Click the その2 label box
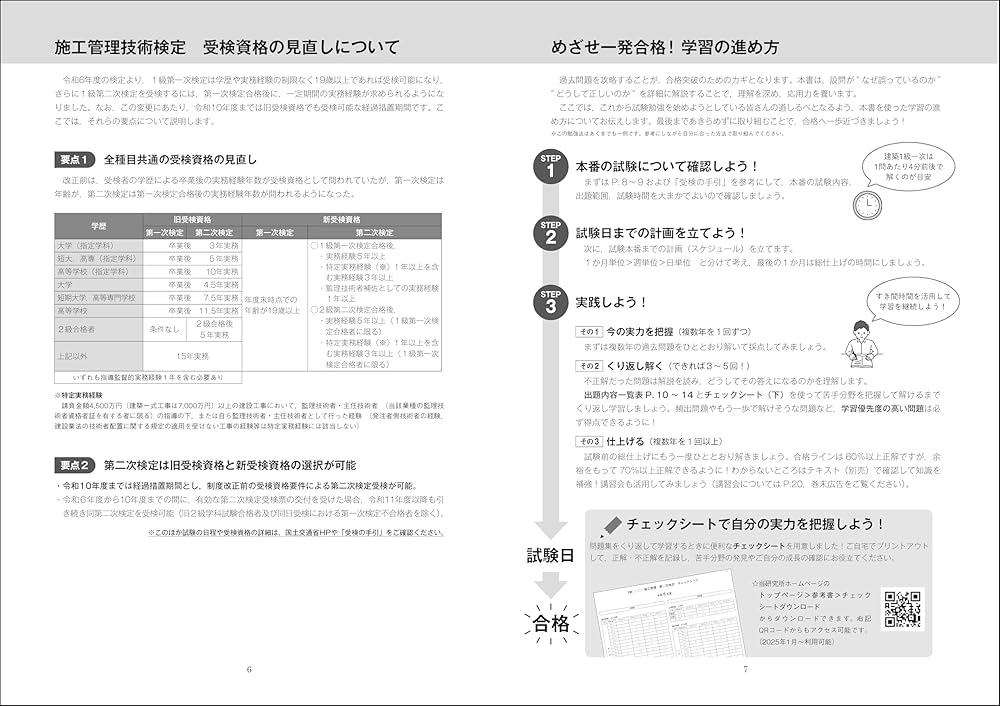 click(x=589, y=366)
